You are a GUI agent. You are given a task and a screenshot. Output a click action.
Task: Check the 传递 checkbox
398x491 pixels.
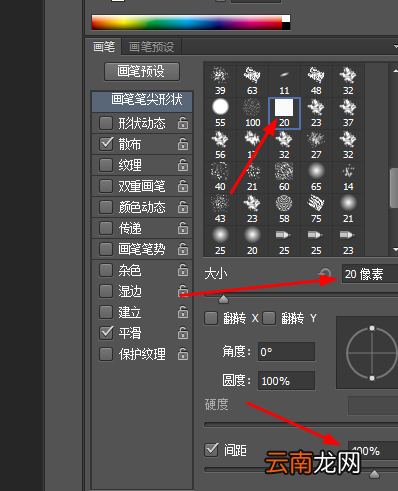click(x=106, y=228)
